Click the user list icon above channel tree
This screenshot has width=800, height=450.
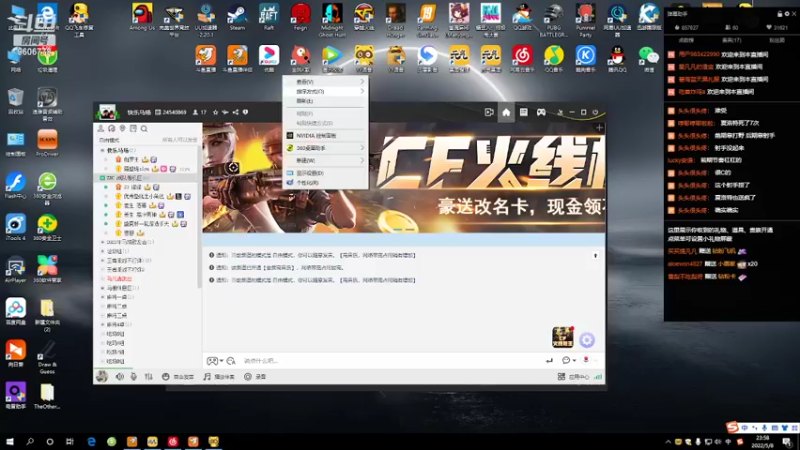pyautogui.click(x=101, y=129)
